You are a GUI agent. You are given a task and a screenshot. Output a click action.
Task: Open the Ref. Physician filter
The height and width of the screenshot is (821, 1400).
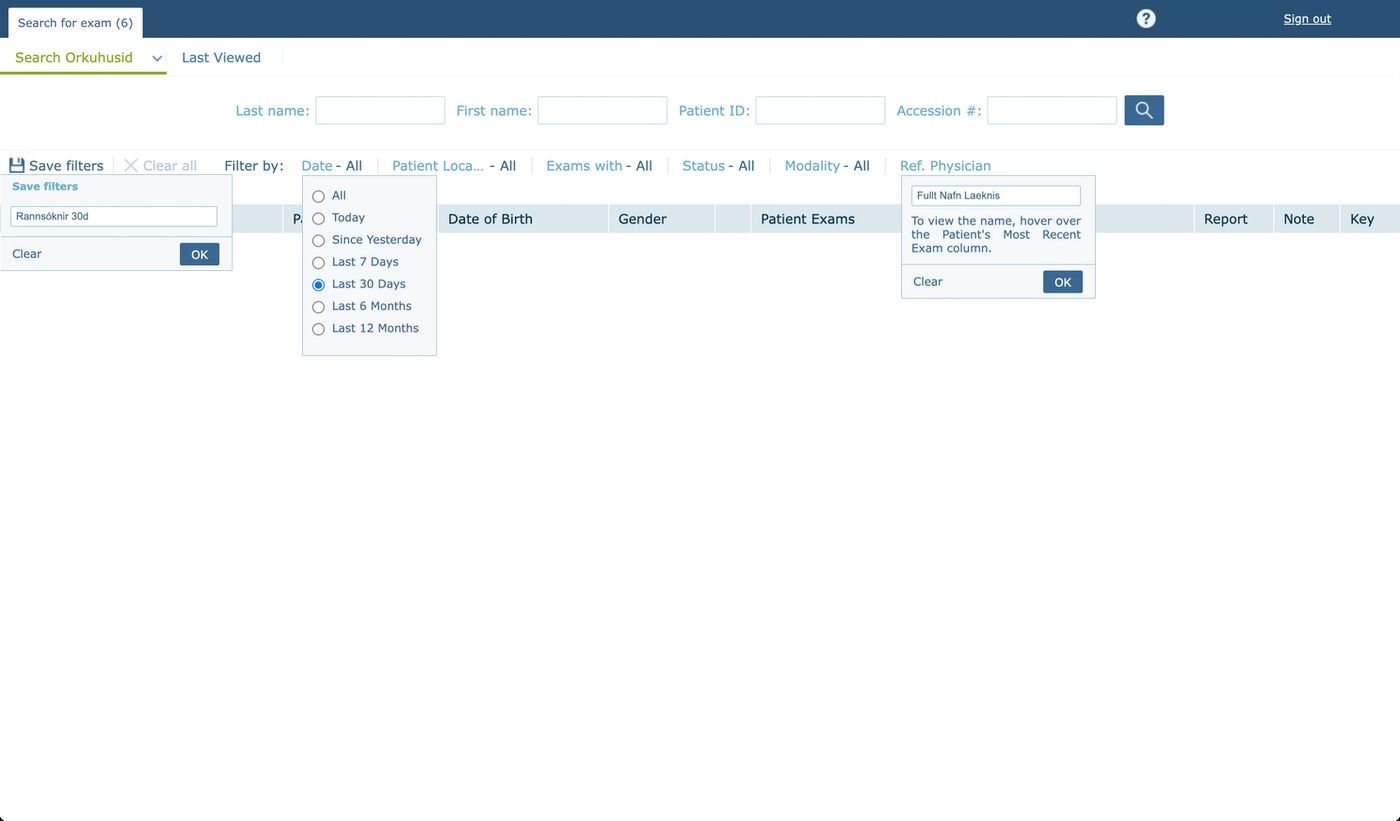click(945, 165)
